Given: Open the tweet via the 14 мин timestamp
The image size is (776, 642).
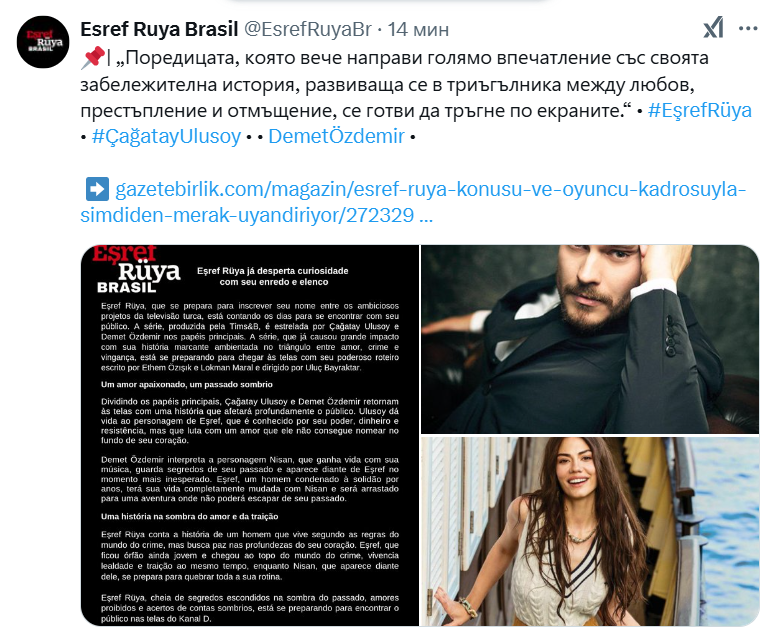Looking at the screenshot, I should pyautogui.click(x=418, y=29).
